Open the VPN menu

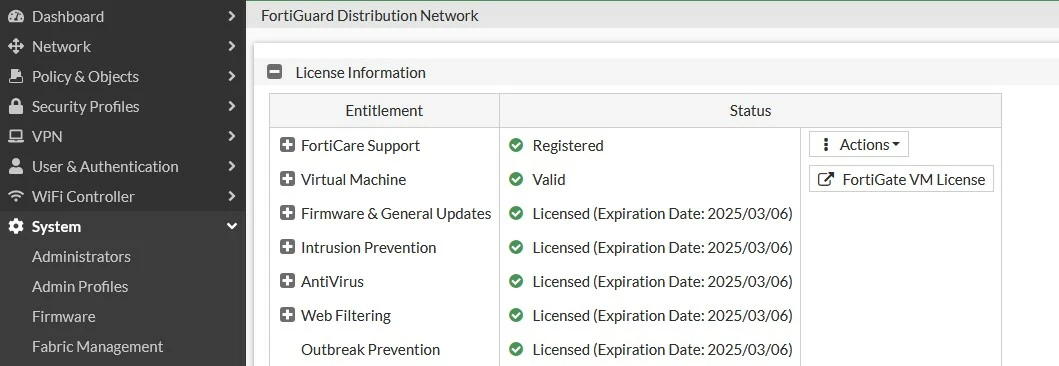tap(123, 136)
